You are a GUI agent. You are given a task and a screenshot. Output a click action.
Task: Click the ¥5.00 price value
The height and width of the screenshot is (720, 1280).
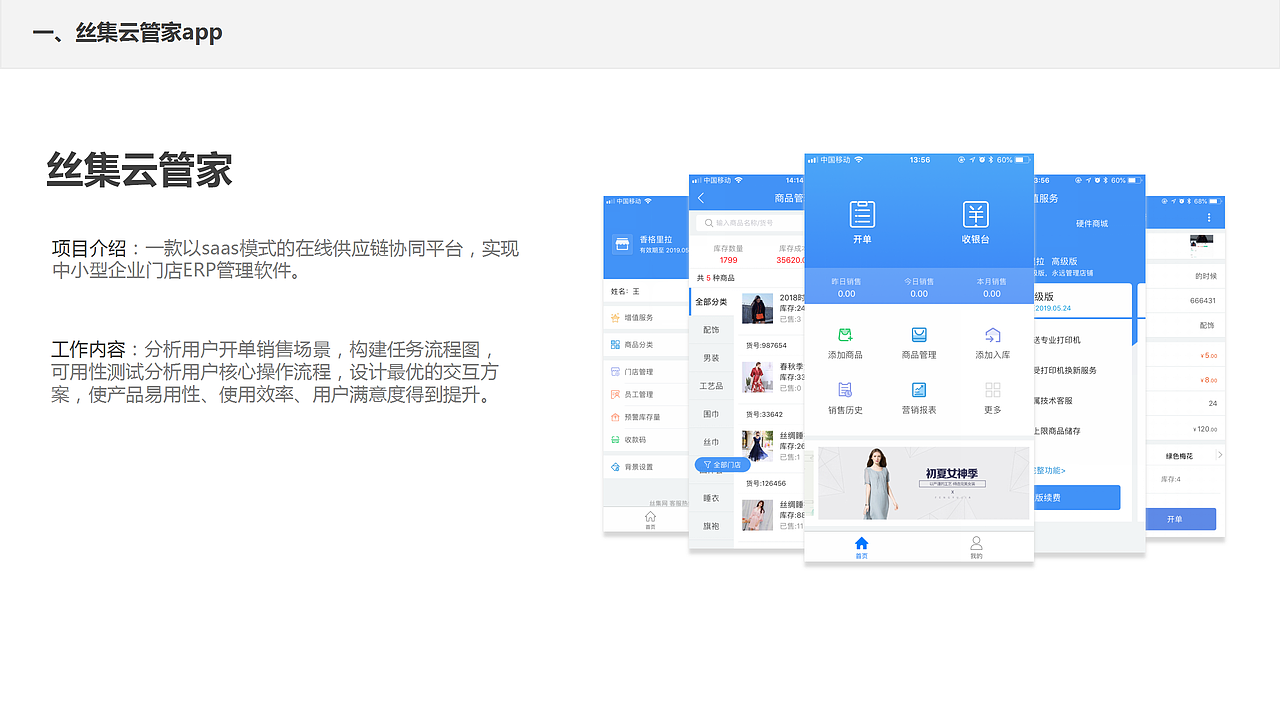1208,355
